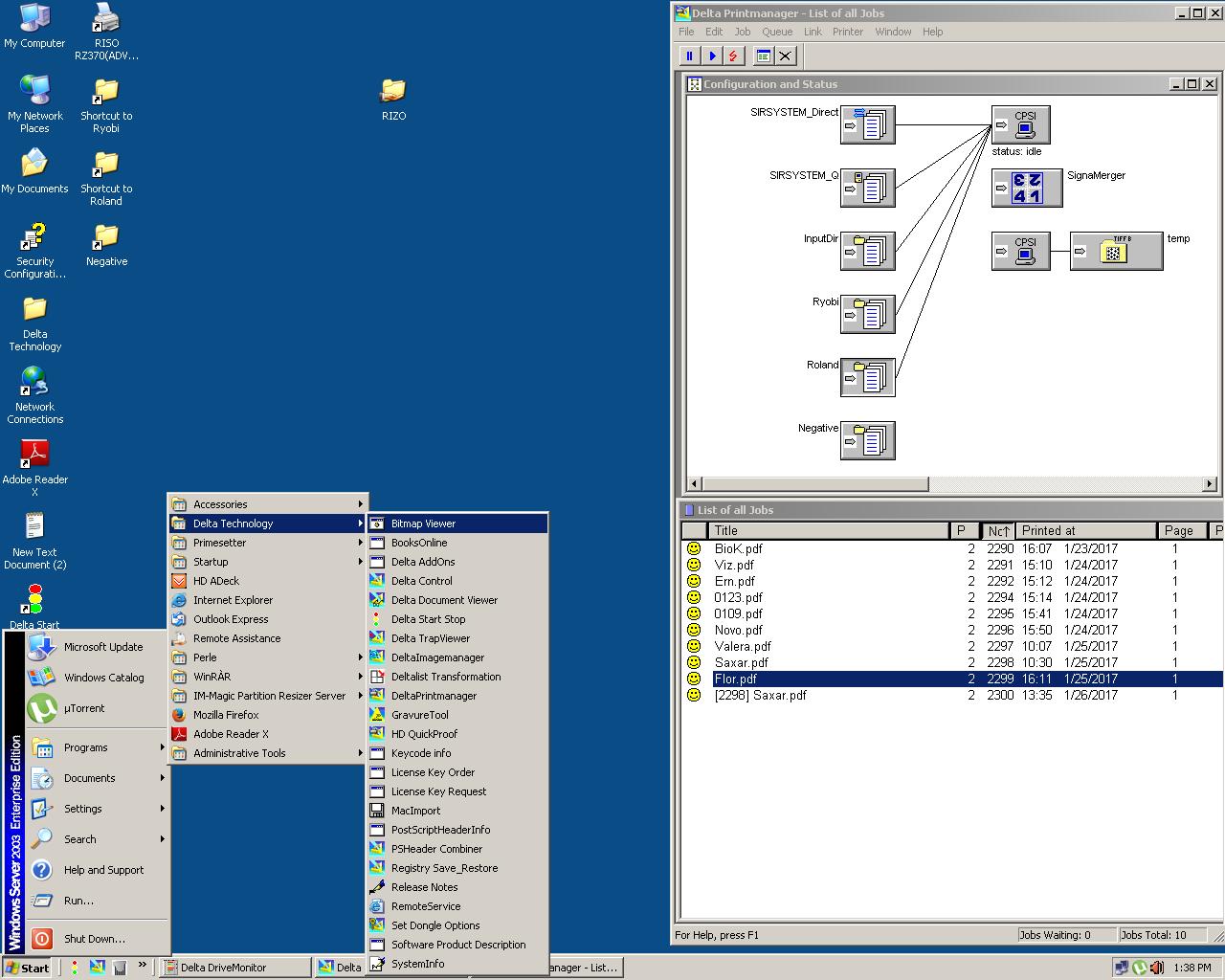Select the SIRSYSTEM_Q queue icon
The height and width of the screenshot is (980, 1225).
(868, 189)
